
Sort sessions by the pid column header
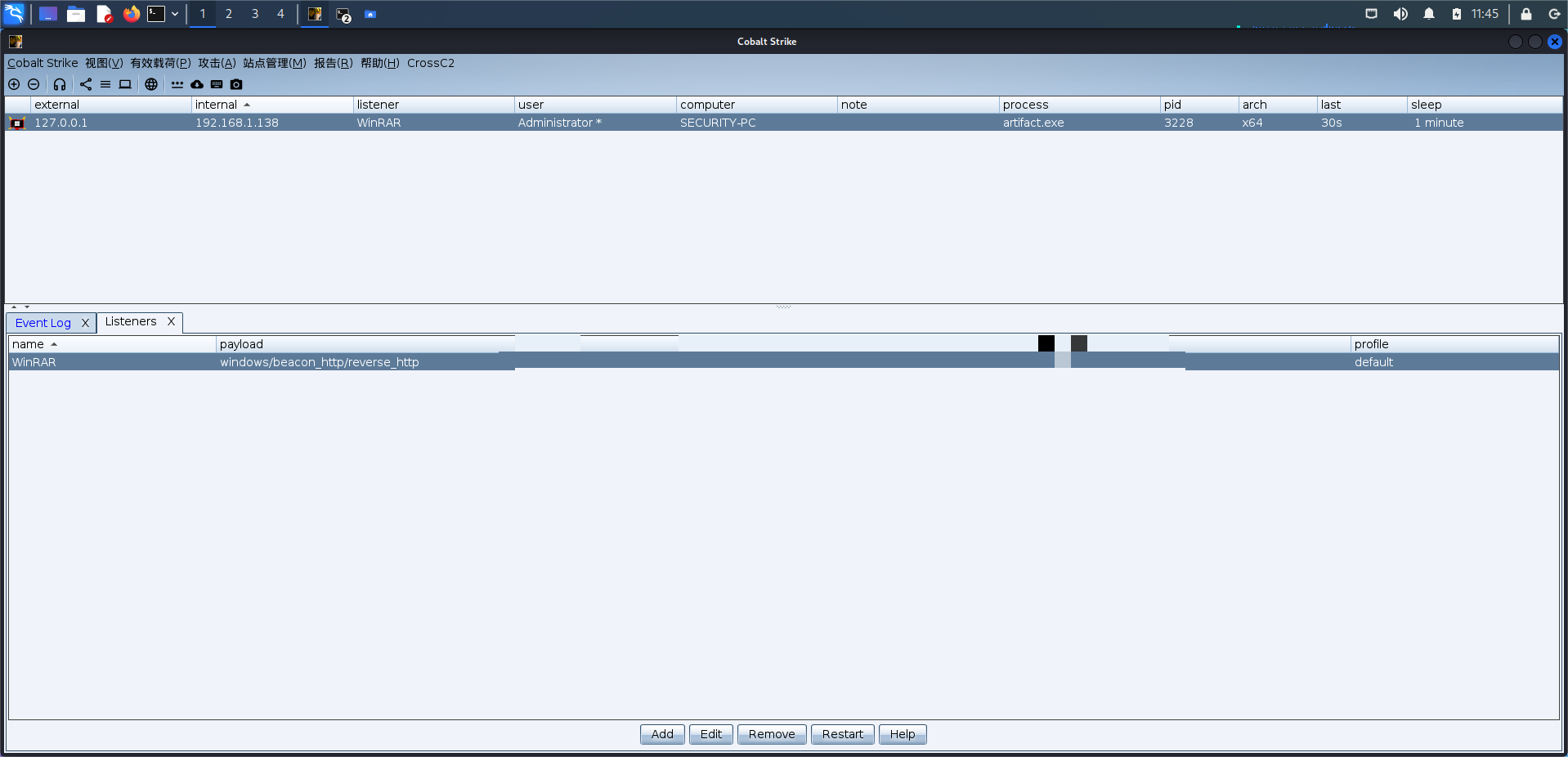click(x=1199, y=105)
